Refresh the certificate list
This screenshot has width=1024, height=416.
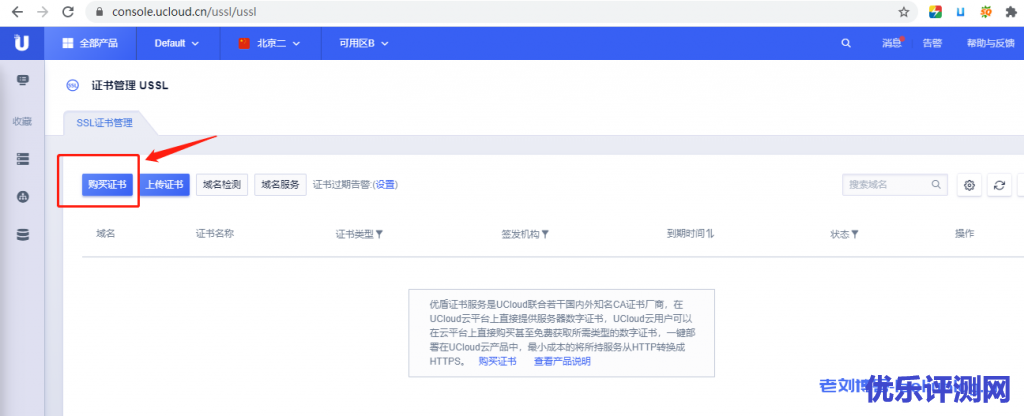(x=998, y=185)
